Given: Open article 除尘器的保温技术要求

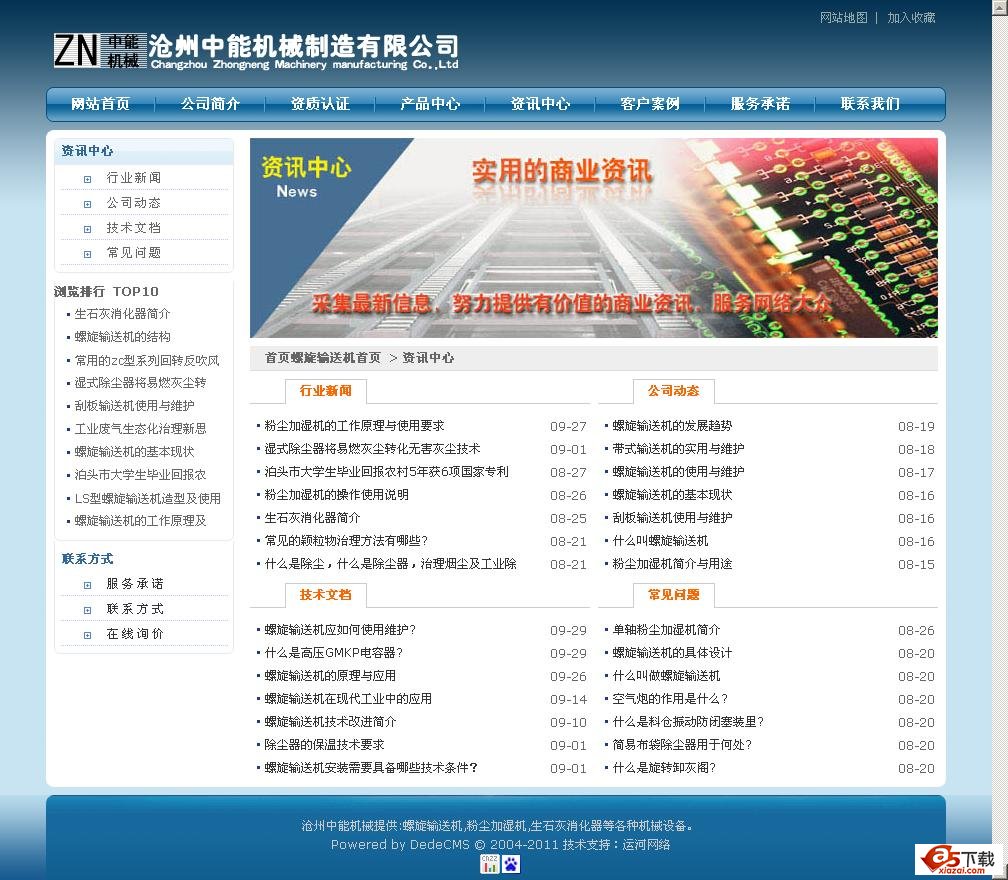Looking at the screenshot, I should coord(324,745).
